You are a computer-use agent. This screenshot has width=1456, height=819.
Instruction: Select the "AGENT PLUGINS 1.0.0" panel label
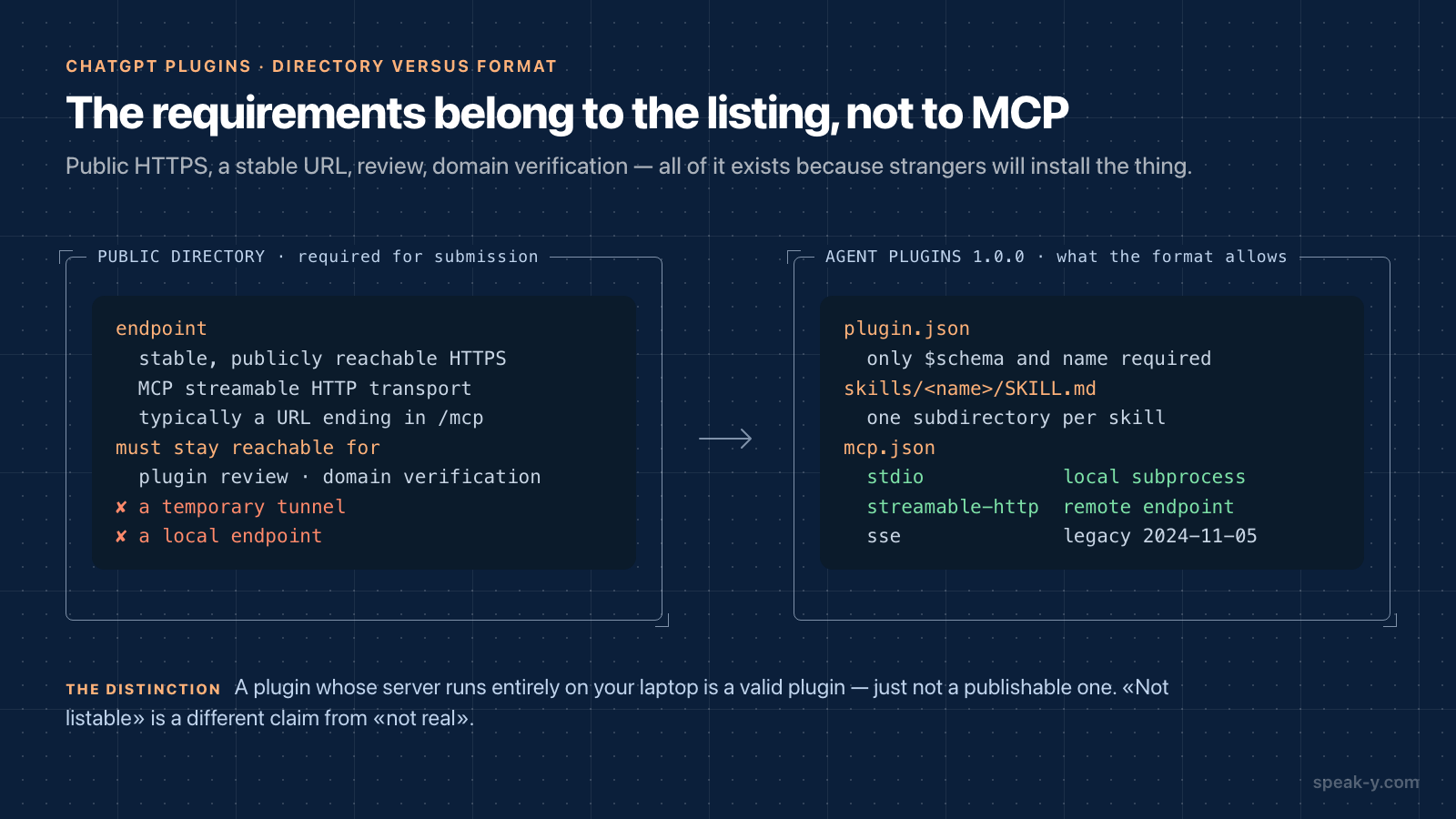(x=925, y=257)
